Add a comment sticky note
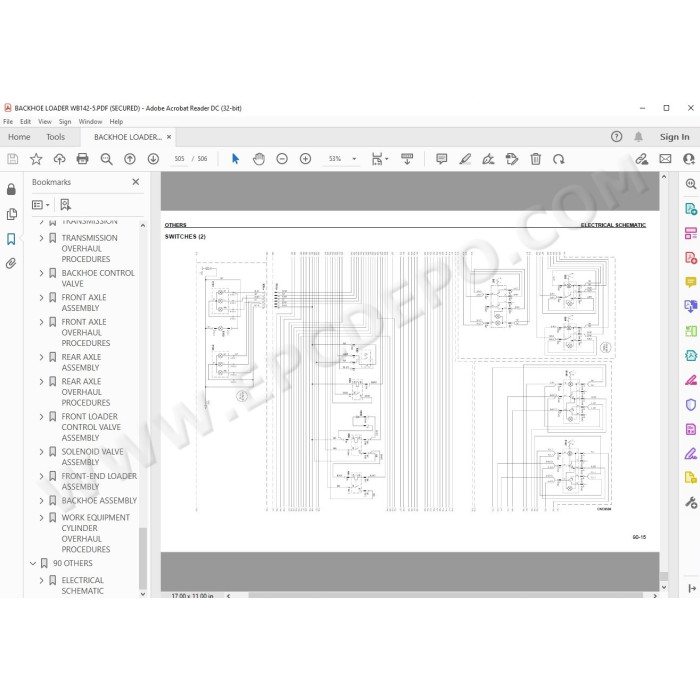The width and height of the screenshot is (700, 700). [442, 159]
